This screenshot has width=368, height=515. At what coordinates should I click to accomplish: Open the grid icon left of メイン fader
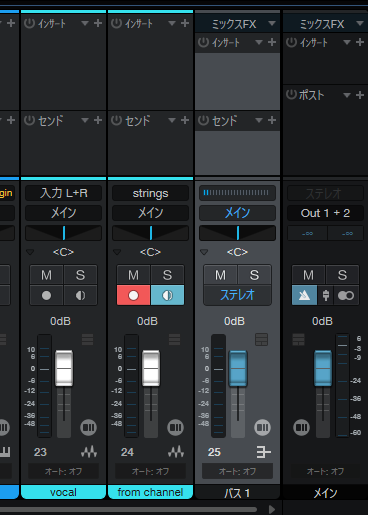tap(298, 339)
